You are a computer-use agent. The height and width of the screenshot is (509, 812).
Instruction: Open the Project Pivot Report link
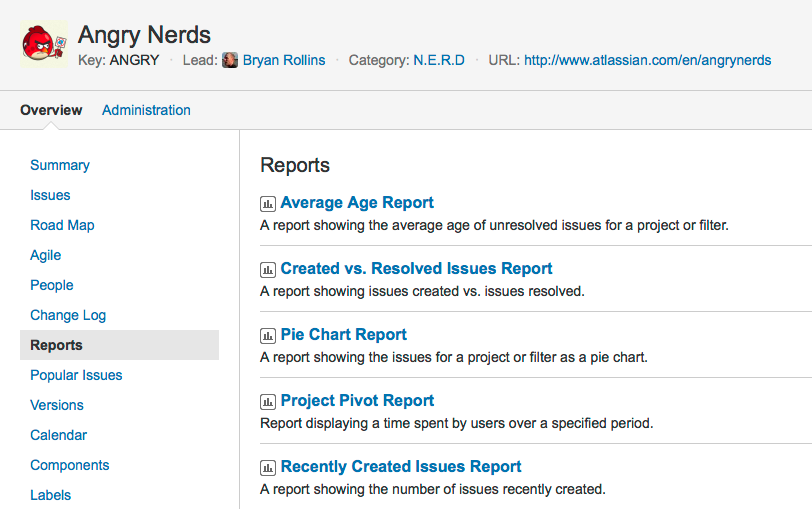click(x=357, y=401)
